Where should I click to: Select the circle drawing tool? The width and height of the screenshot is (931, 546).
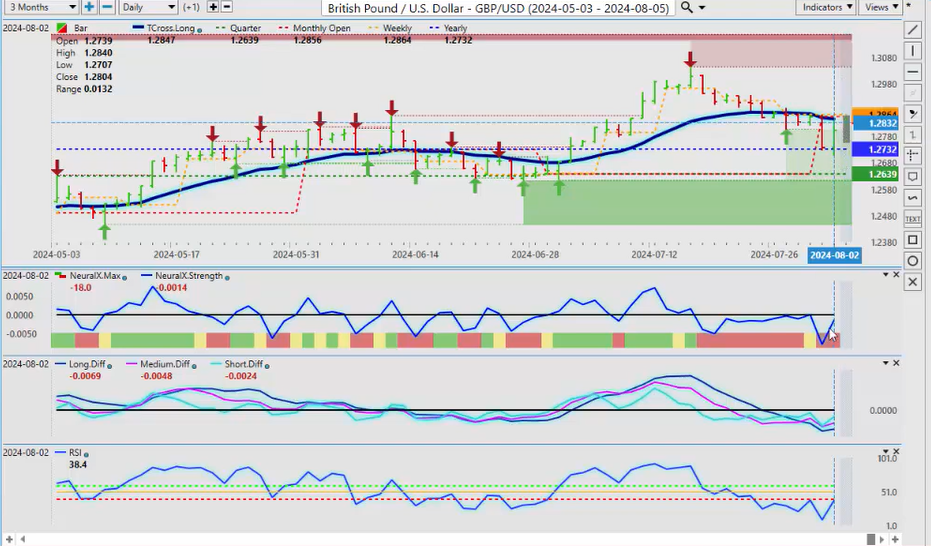[913, 261]
